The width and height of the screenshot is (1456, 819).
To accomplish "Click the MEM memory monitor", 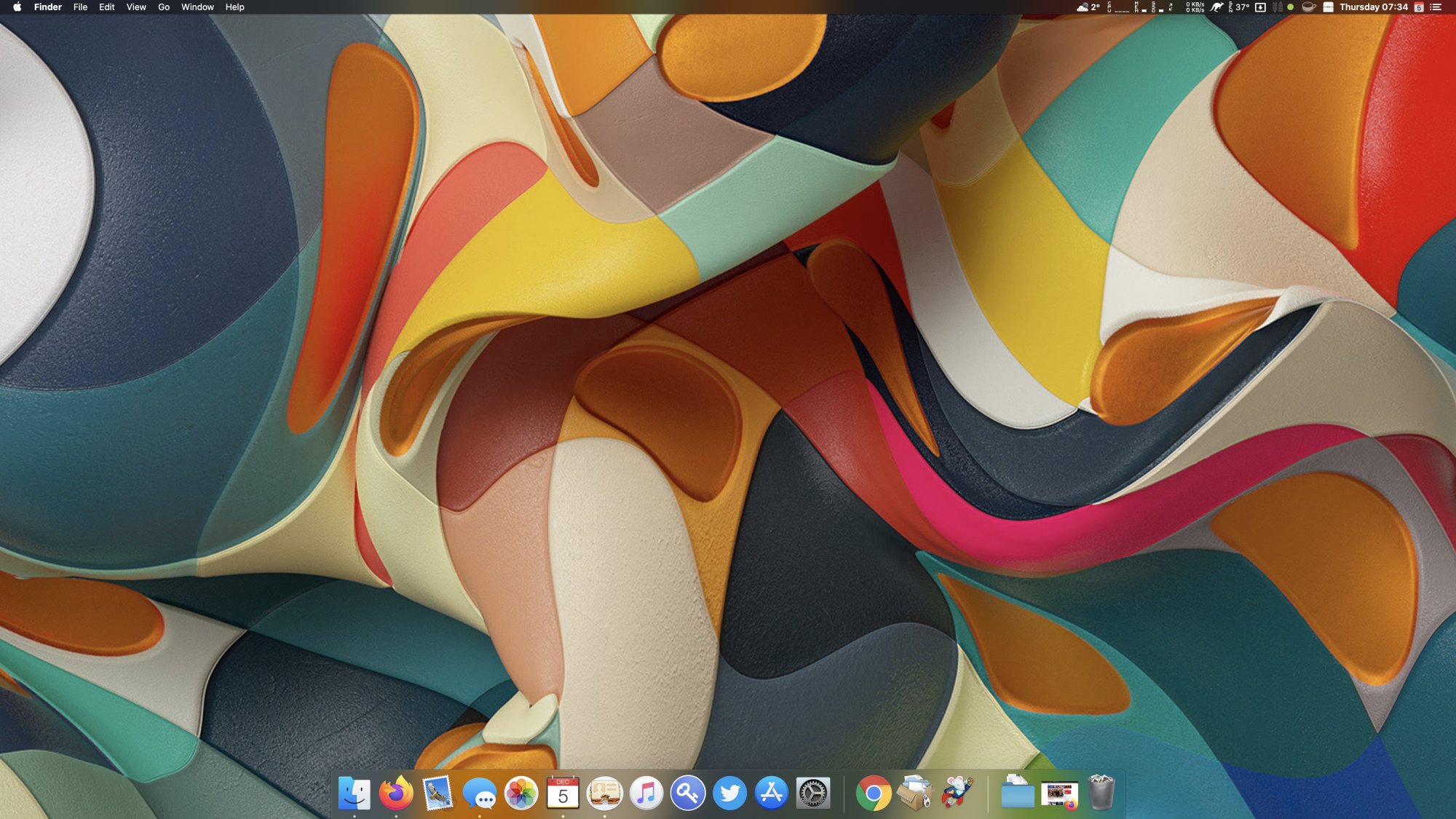I will point(1141,7).
